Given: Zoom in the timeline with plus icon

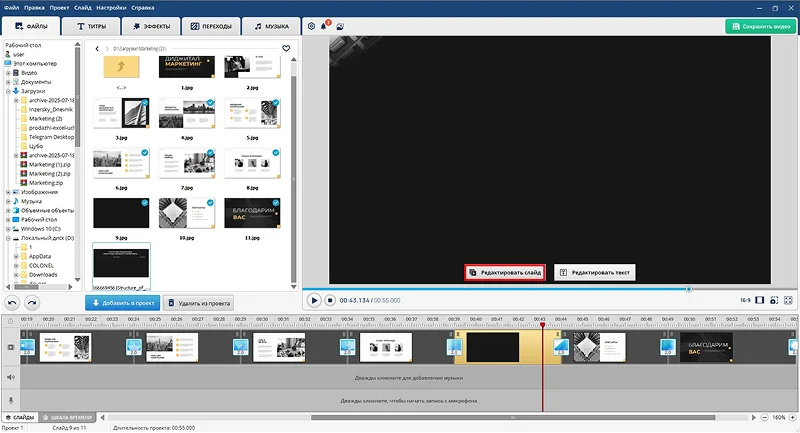Looking at the screenshot, I should pyautogui.click(x=792, y=417).
